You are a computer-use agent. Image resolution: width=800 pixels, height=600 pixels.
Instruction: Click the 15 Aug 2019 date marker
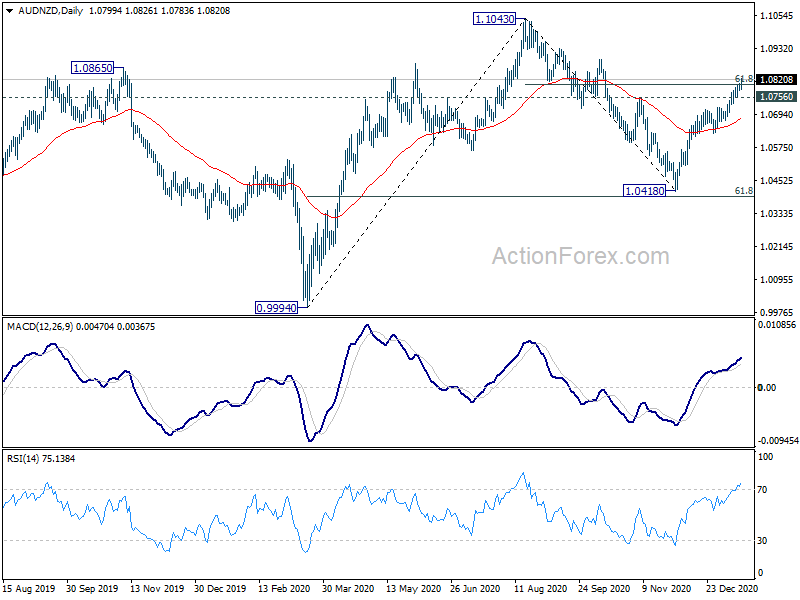pos(29,589)
